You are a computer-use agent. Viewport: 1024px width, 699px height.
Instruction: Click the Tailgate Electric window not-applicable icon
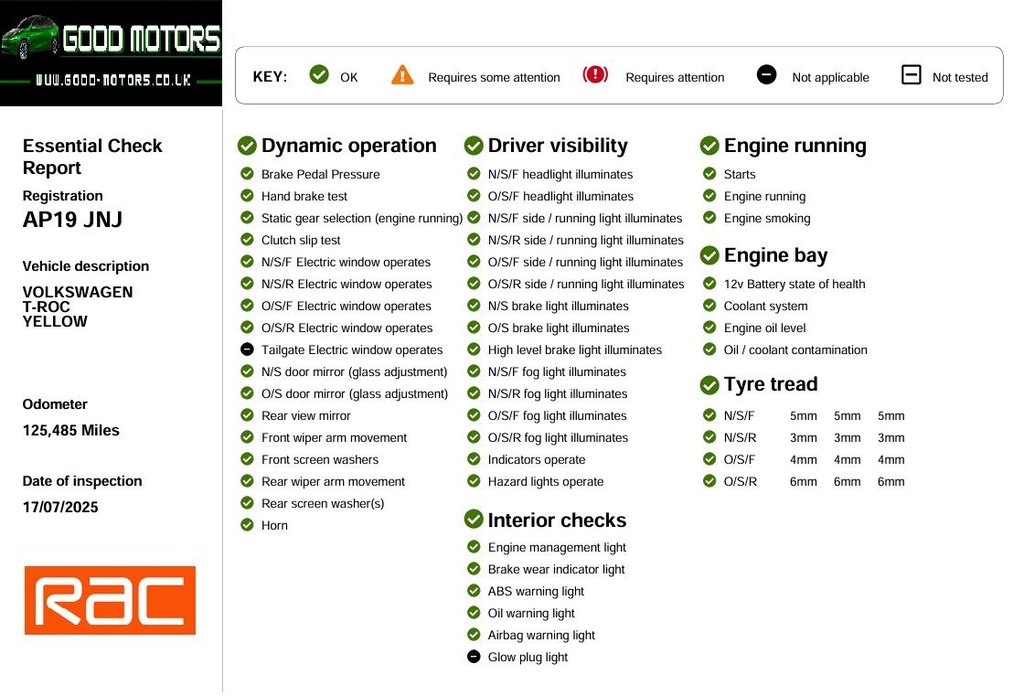click(247, 350)
